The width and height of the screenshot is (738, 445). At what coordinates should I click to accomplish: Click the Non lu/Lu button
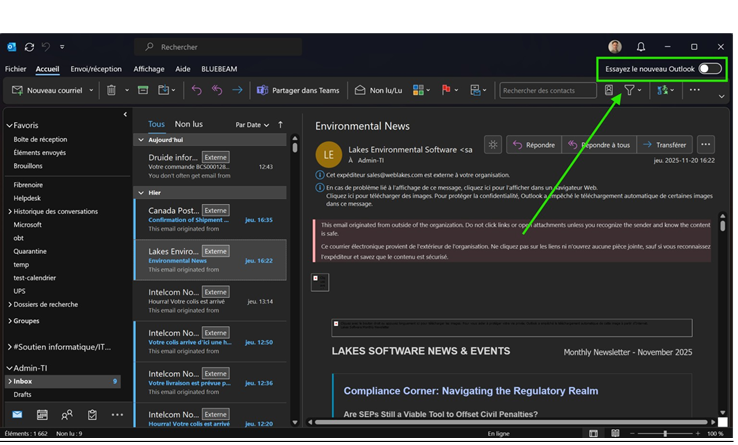coord(378,90)
